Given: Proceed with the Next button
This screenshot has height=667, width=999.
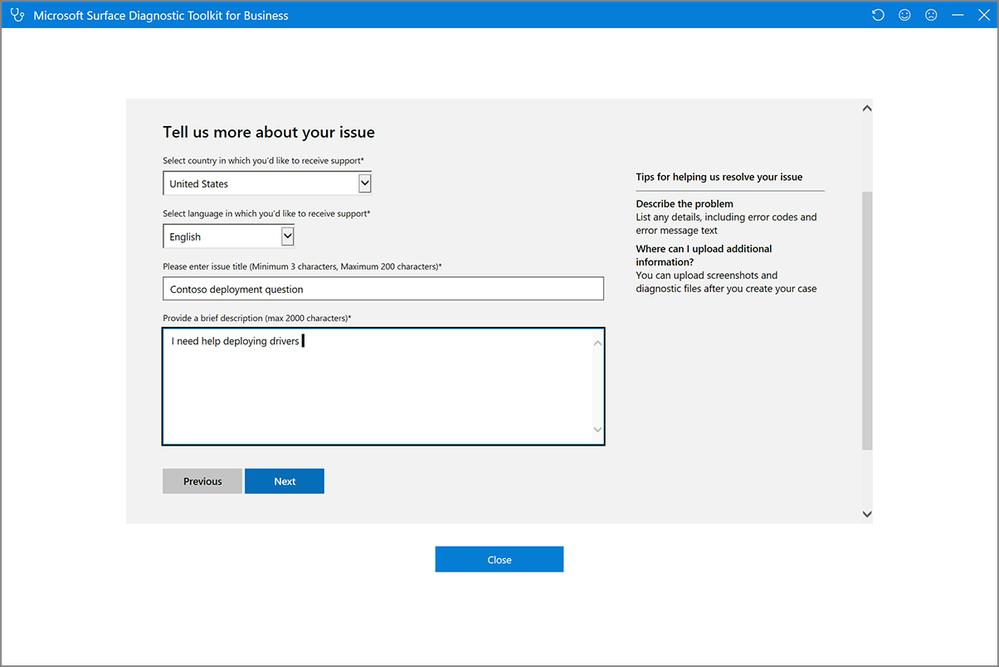Looking at the screenshot, I should pyautogui.click(x=284, y=481).
